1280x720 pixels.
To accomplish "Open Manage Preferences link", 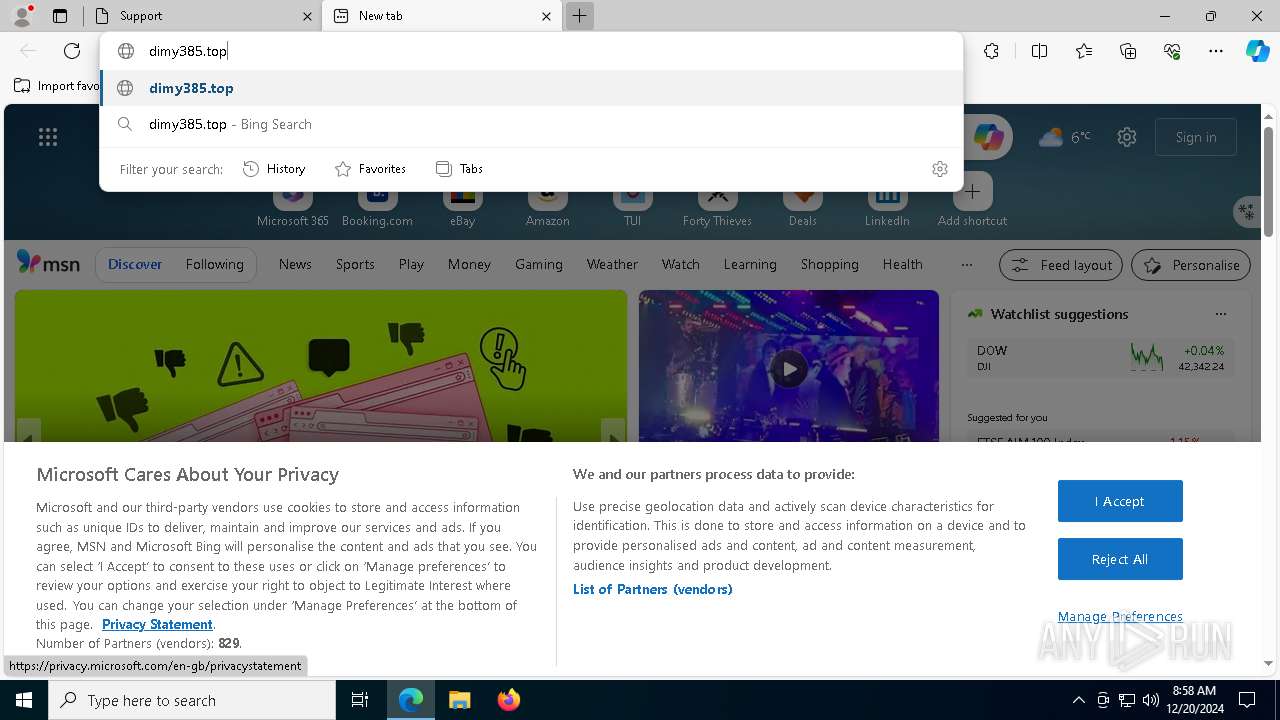I will point(1120,616).
